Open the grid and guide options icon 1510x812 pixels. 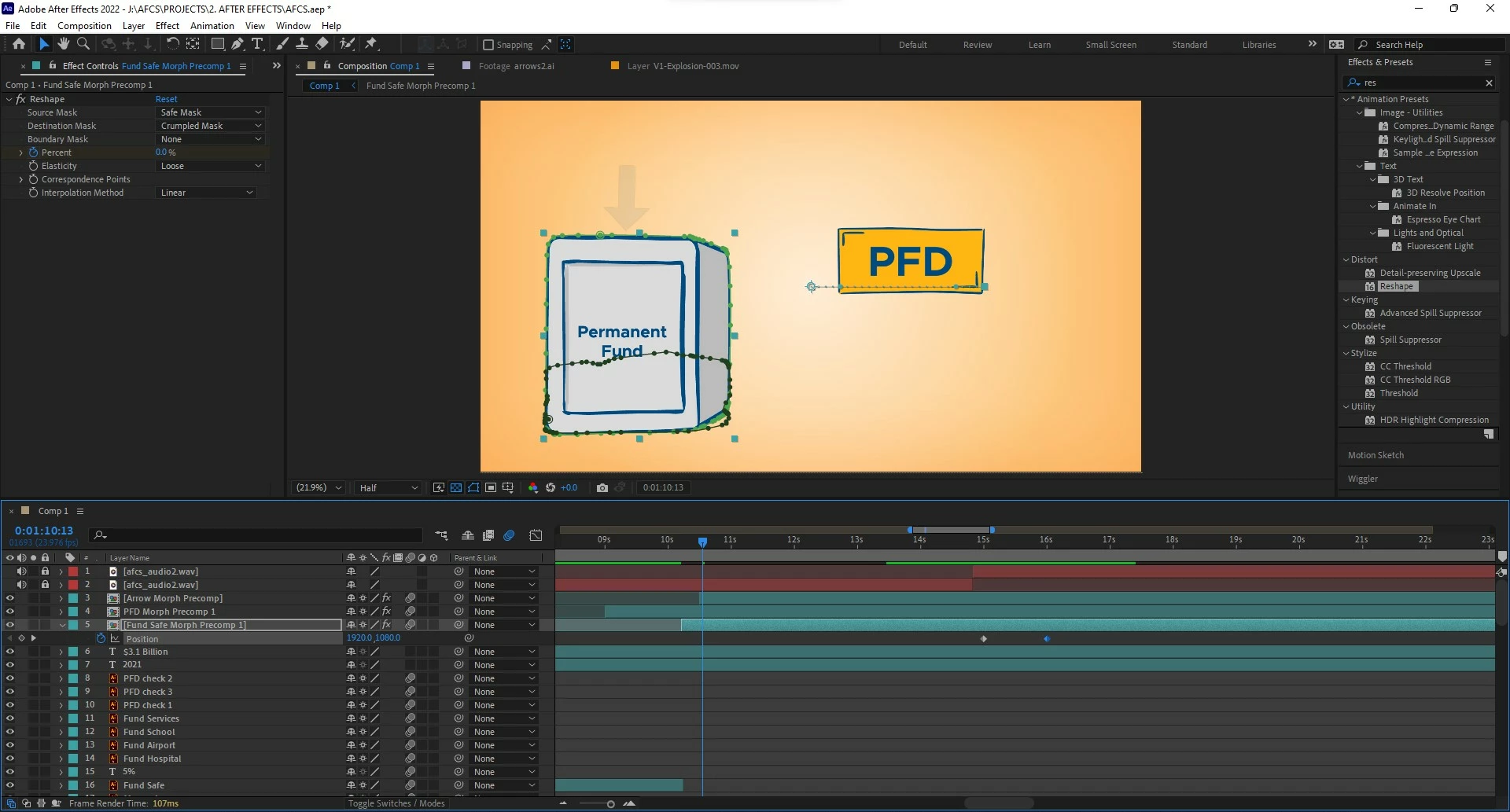click(x=508, y=488)
